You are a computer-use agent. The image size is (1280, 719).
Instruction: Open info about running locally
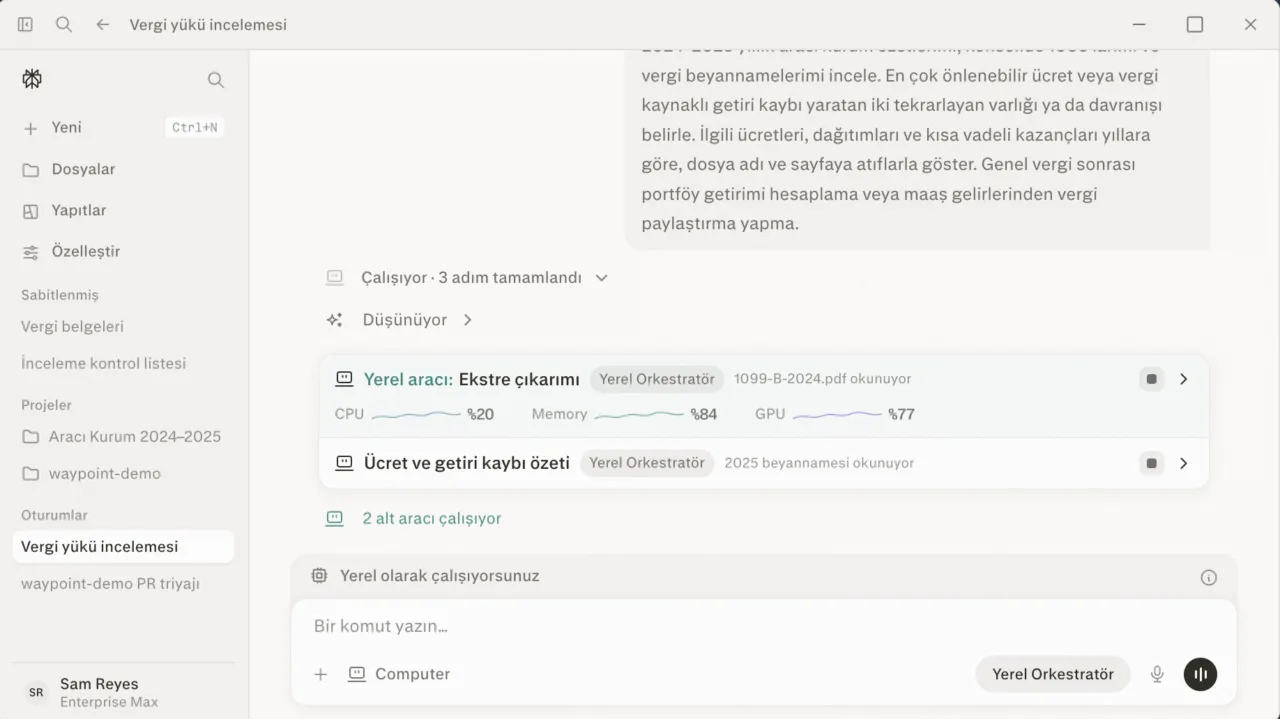pos(1209,577)
